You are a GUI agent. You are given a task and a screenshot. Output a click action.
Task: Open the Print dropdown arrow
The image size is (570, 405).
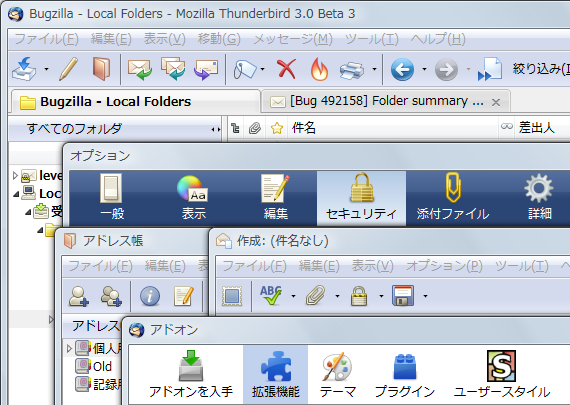[374, 69]
